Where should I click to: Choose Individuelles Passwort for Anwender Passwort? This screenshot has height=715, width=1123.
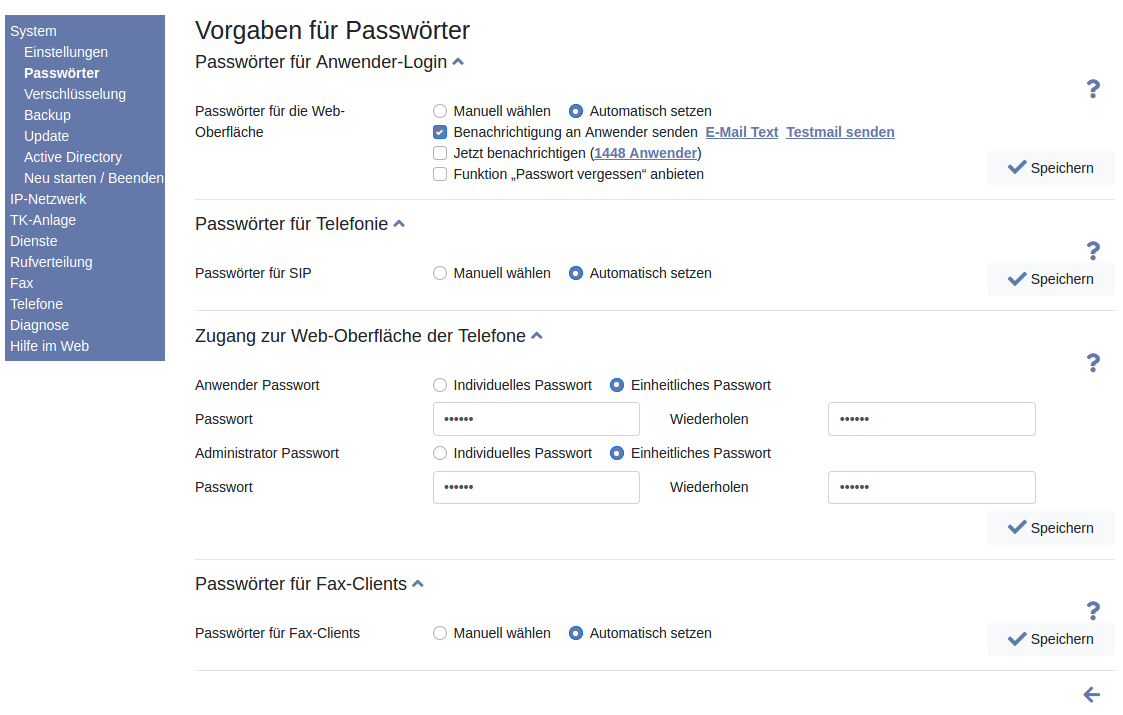440,385
